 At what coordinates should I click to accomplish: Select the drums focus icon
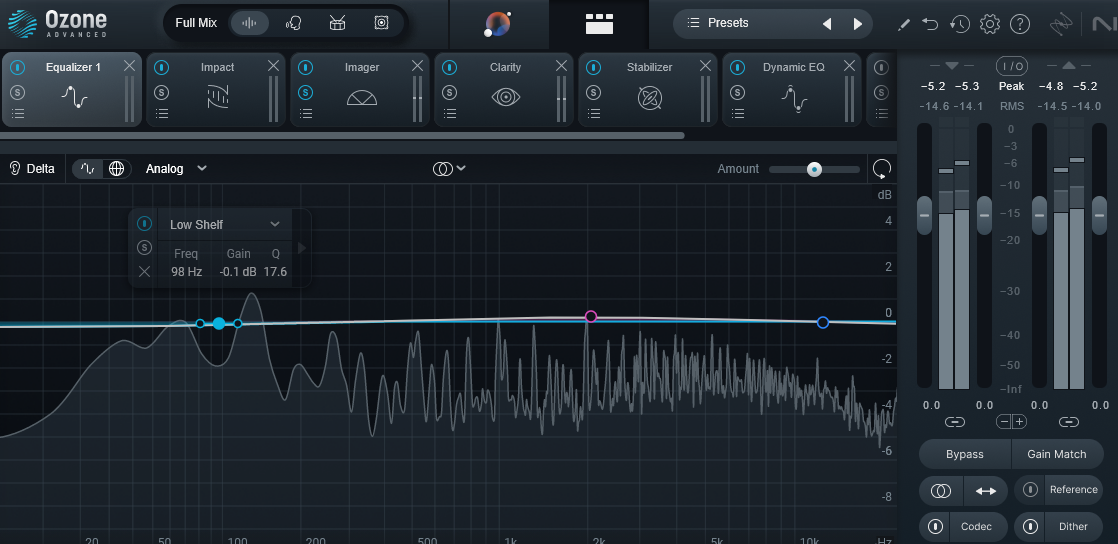click(337, 23)
